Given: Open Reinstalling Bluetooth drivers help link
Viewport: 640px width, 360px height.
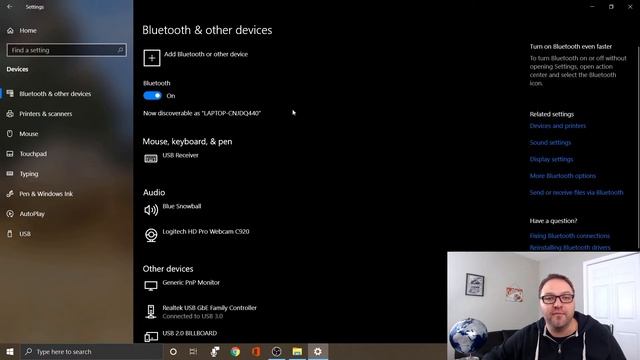Looking at the screenshot, I should (570, 247).
